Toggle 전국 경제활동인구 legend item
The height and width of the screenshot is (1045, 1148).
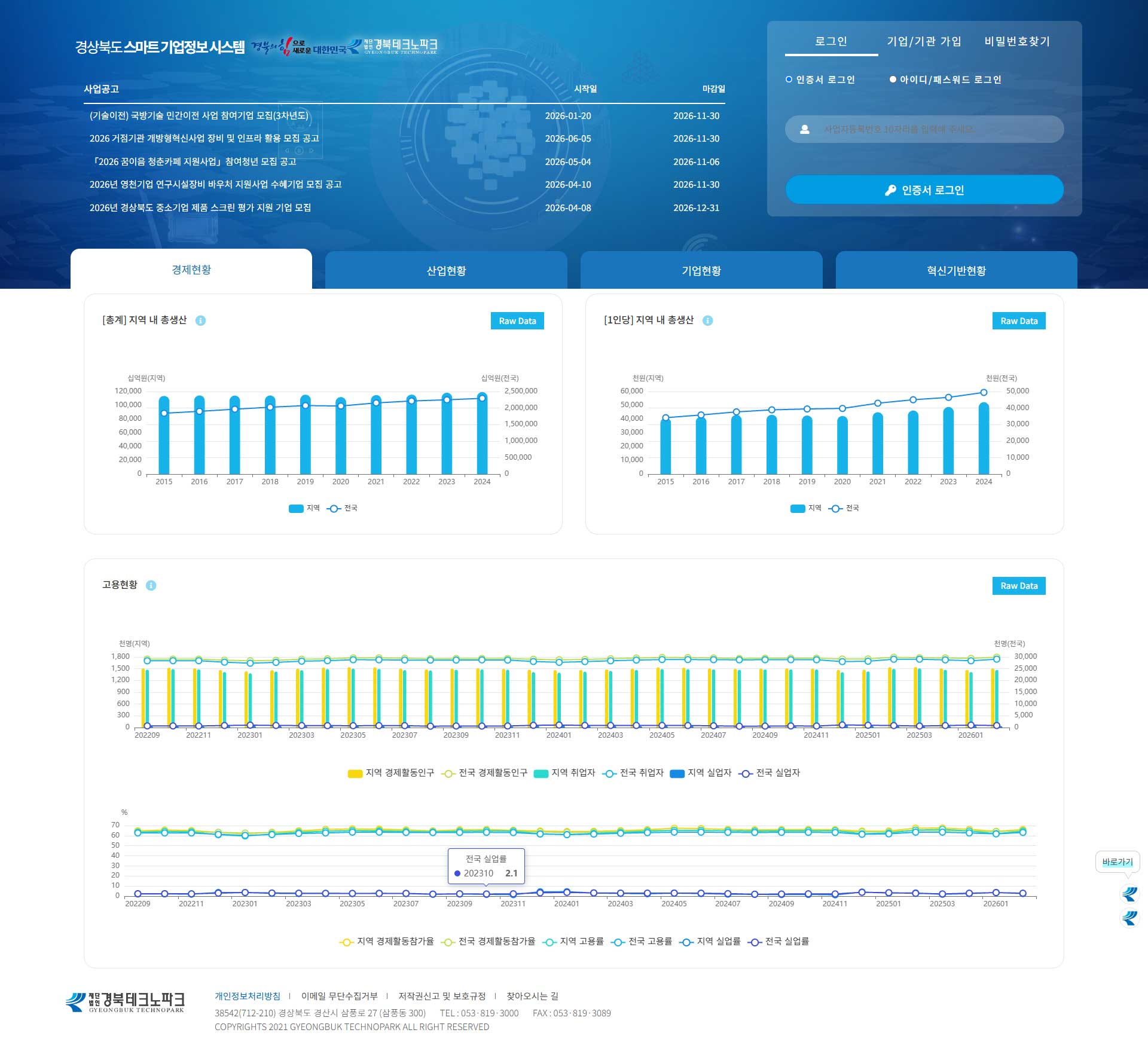coord(484,773)
